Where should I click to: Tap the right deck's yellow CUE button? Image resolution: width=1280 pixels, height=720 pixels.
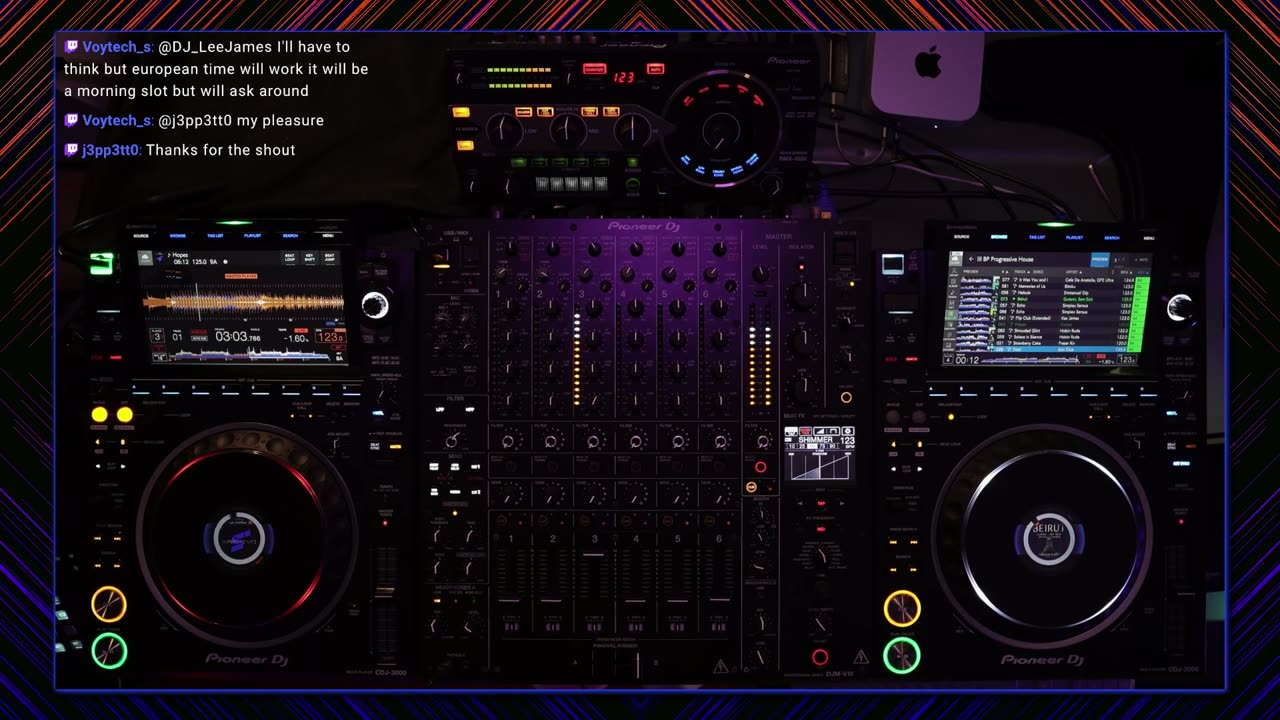(x=901, y=608)
